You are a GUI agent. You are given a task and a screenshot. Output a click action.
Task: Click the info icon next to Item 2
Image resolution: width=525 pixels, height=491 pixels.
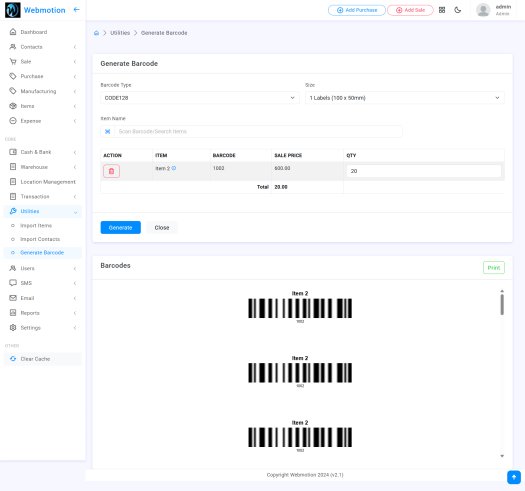coord(174,168)
